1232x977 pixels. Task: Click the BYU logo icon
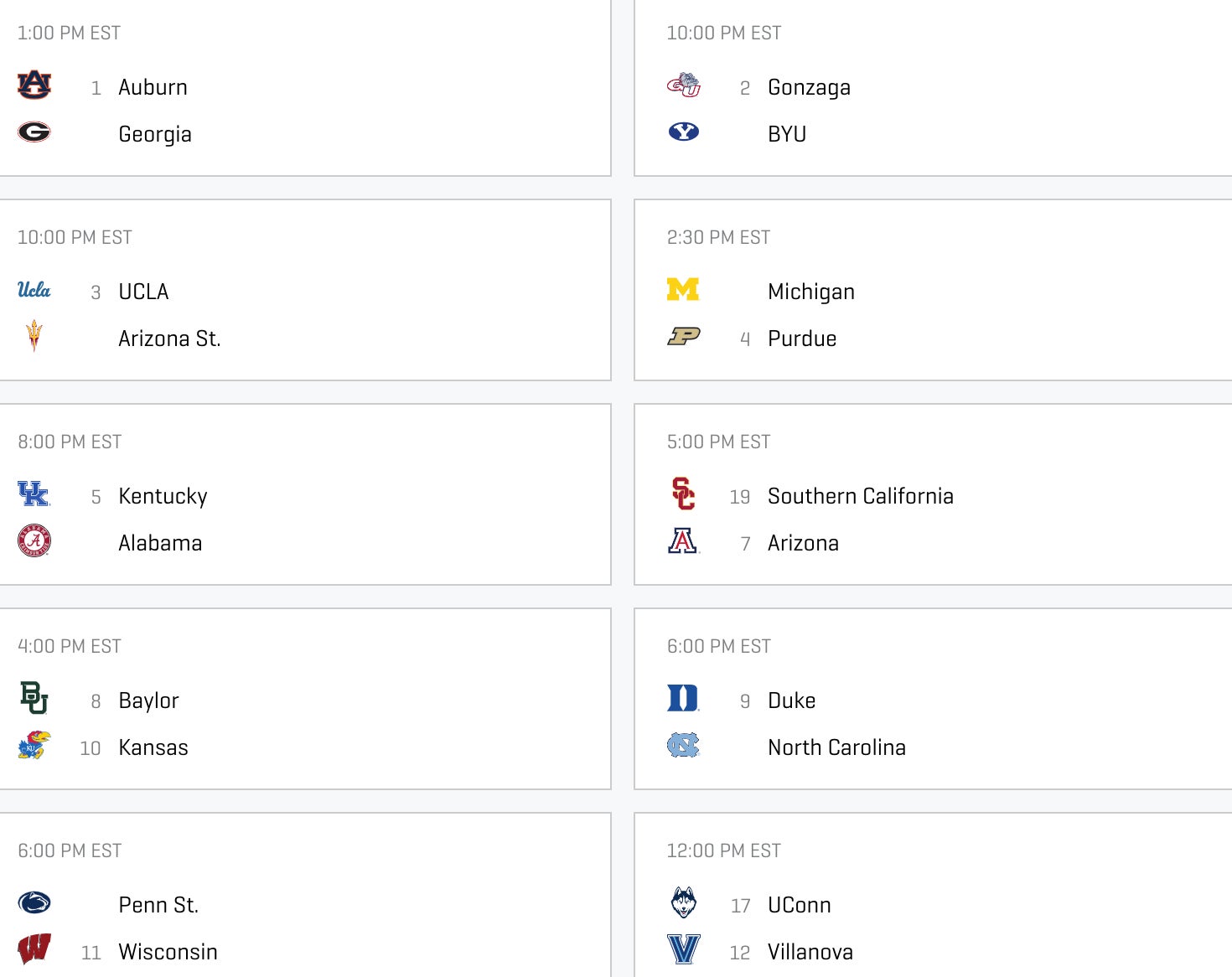pyautogui.click(x=684, y=132)
